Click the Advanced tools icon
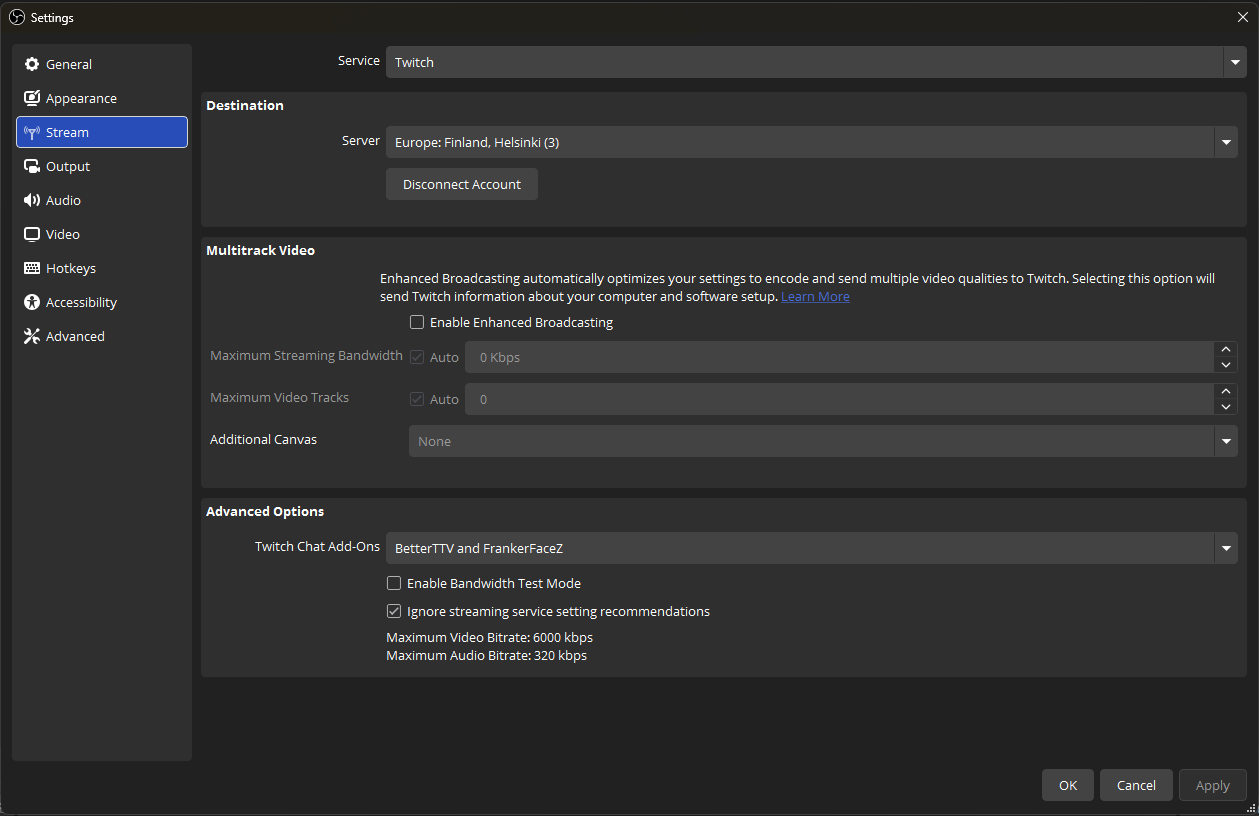The image size is (1259, 816). point(31,336)
